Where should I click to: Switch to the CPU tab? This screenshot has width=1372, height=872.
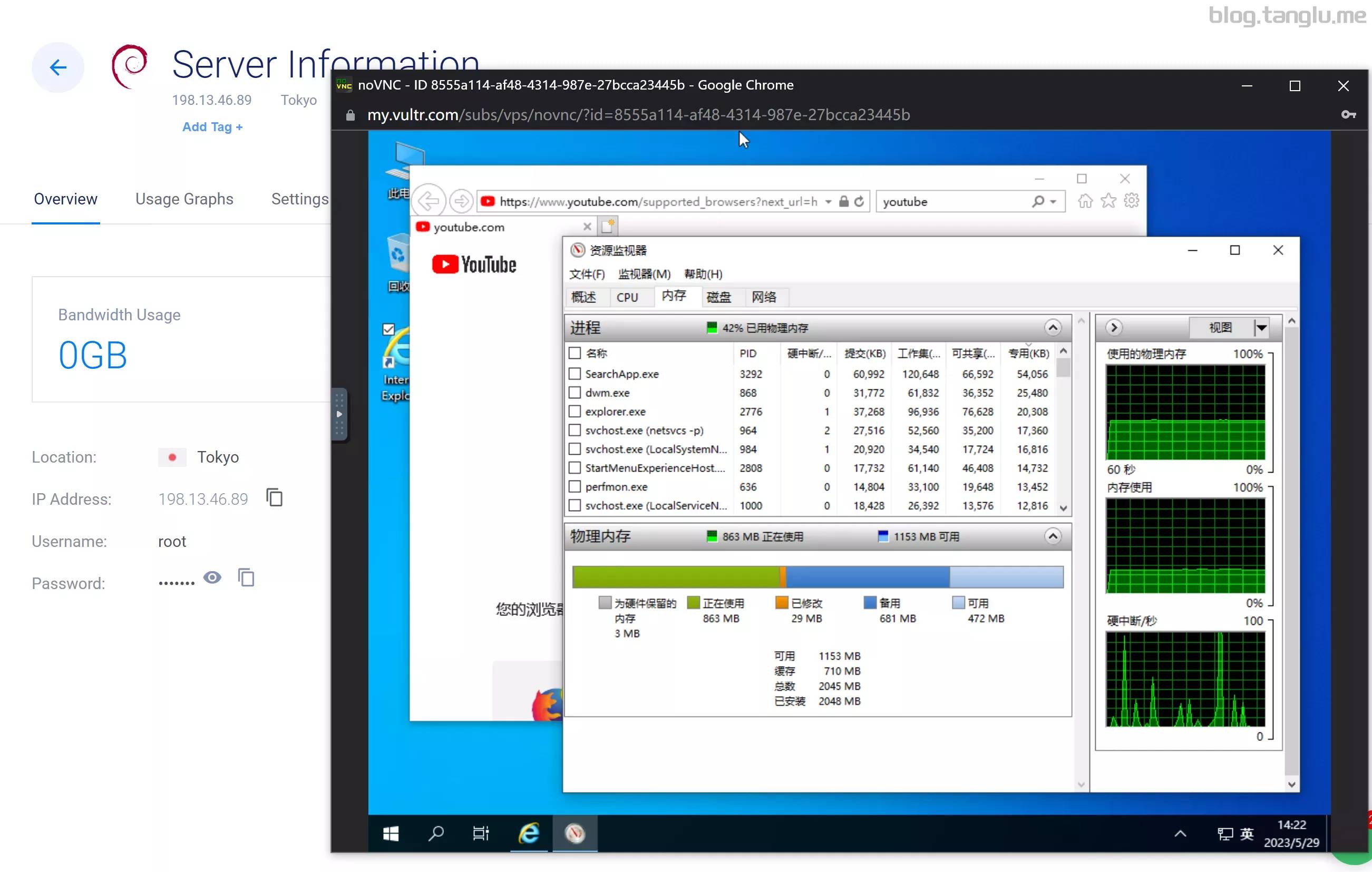627,297
